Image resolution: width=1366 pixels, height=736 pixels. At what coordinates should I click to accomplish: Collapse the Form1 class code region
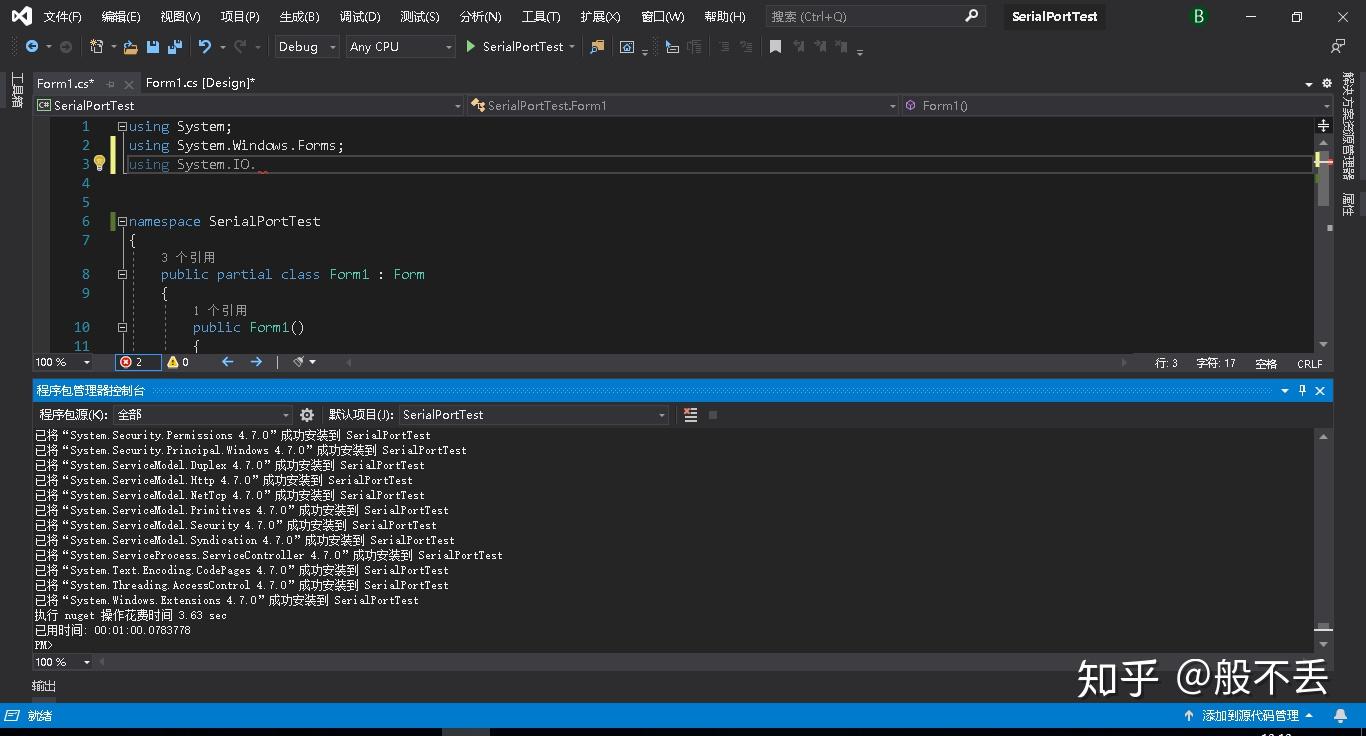tap(122, 275)
